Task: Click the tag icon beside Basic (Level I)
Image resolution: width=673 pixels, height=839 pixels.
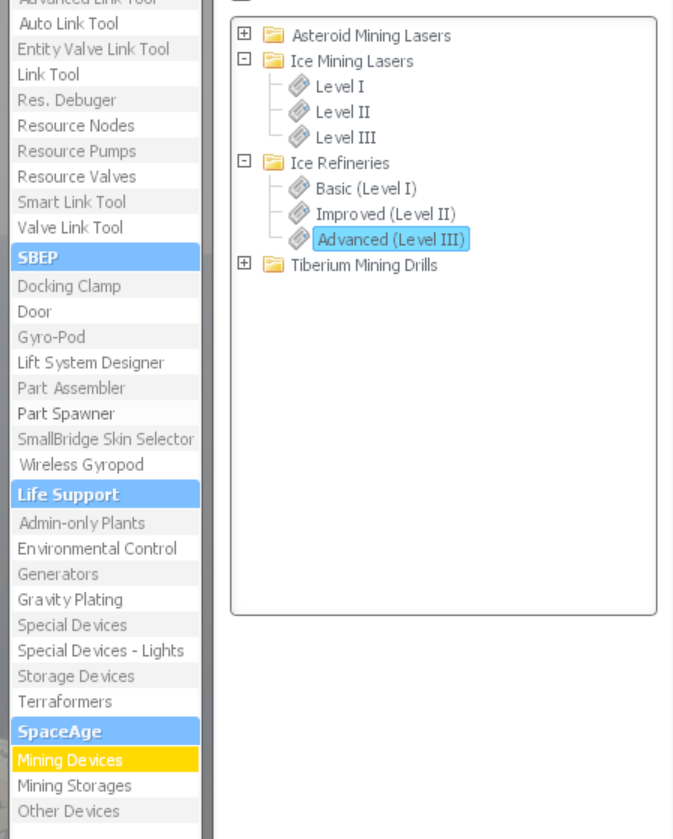Action: coord(299,188)
